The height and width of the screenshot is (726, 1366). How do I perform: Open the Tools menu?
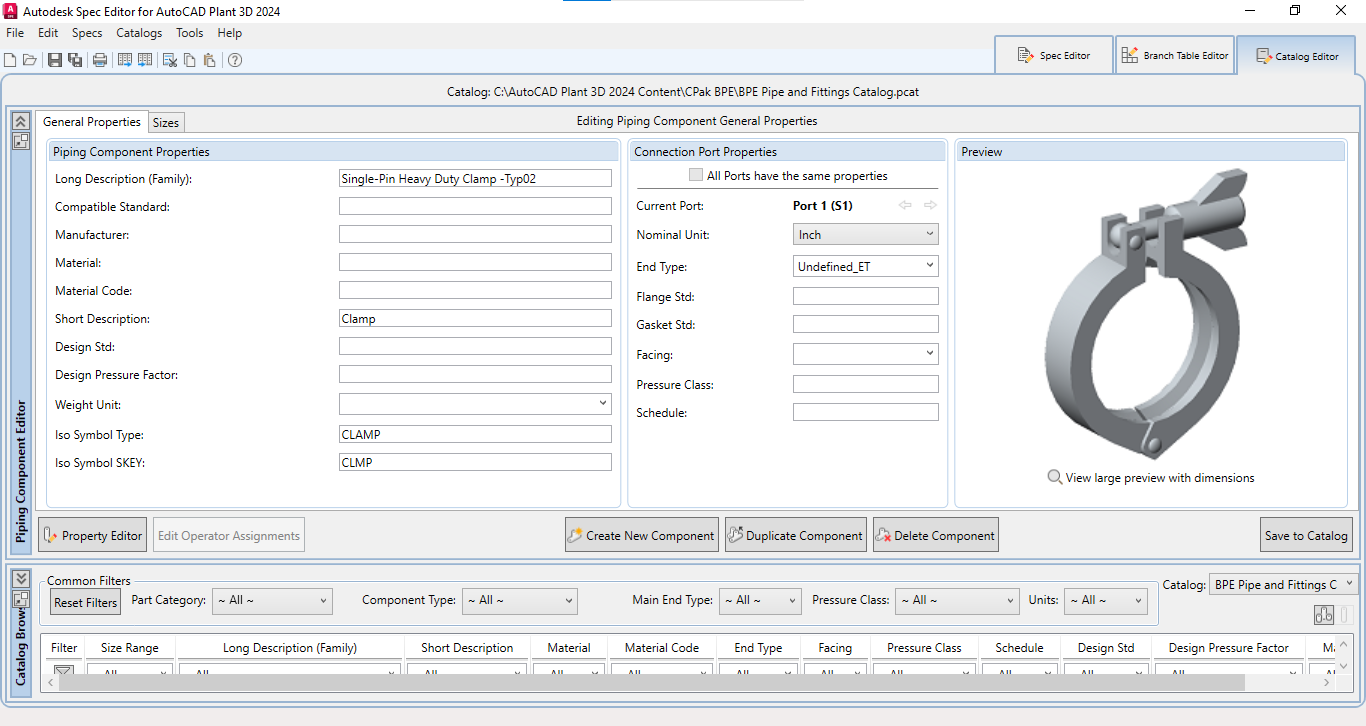(190, 33)
